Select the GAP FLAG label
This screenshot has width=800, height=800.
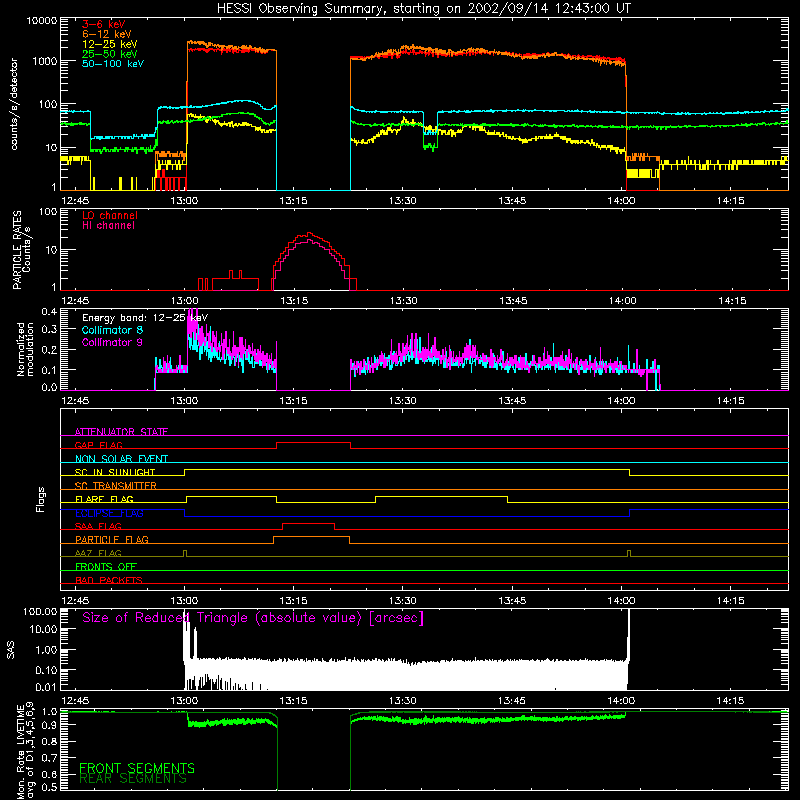pos(98,445)
